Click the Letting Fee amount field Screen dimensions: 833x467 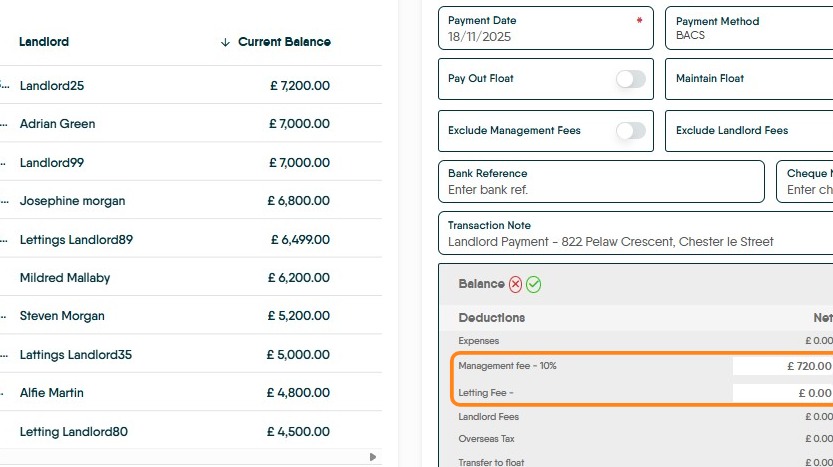click(782, 393)
